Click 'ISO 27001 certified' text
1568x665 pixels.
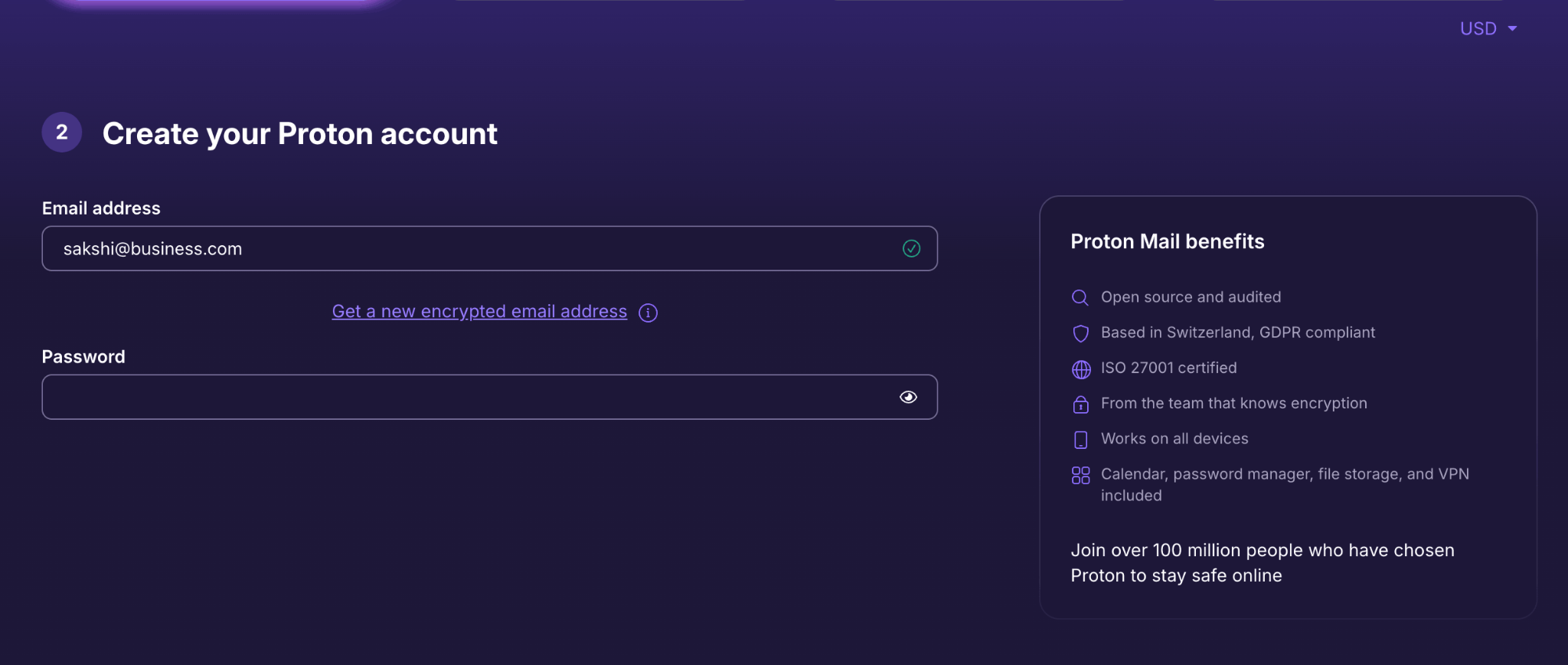coord(1169,368)
